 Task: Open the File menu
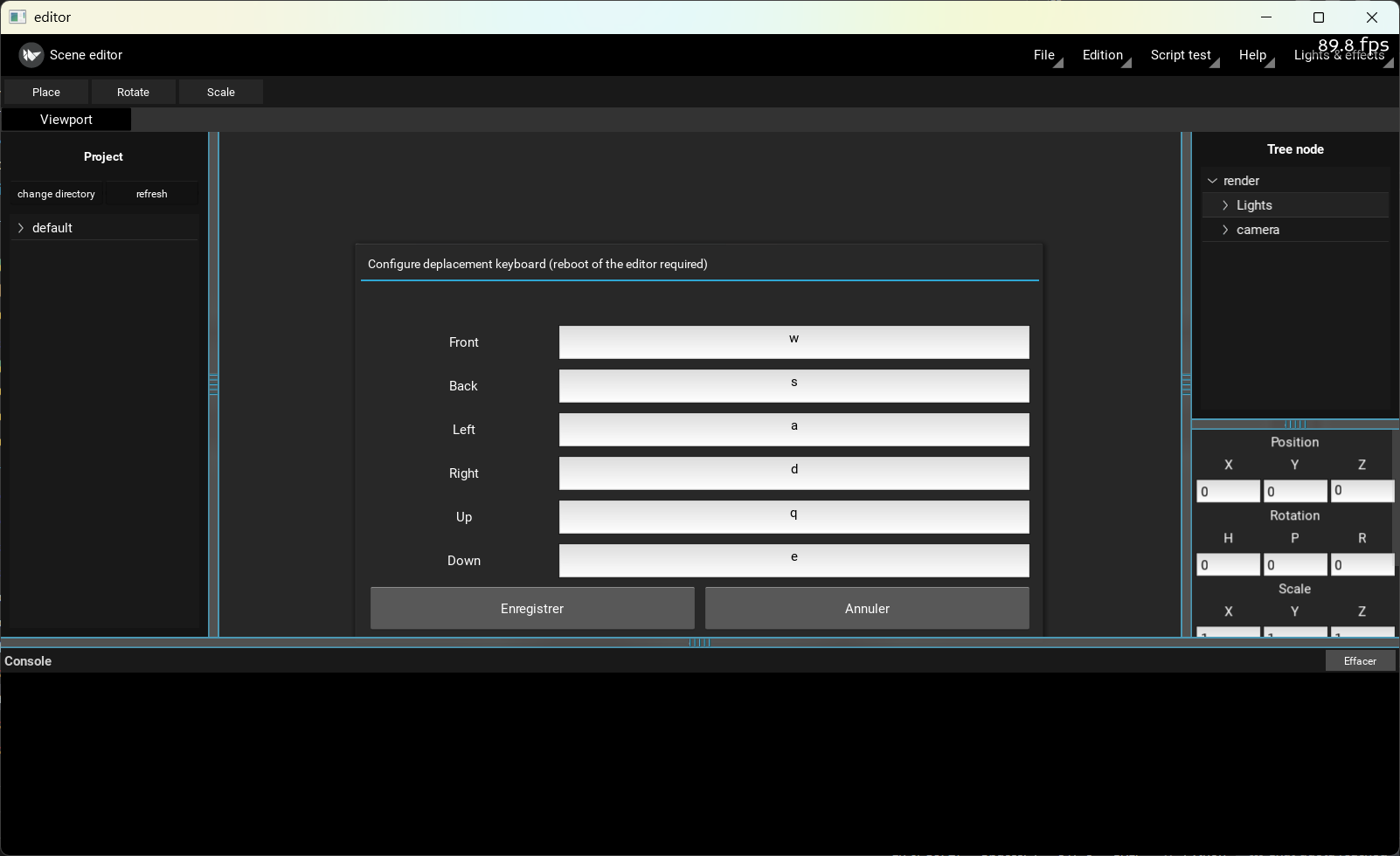[1044, 55]
